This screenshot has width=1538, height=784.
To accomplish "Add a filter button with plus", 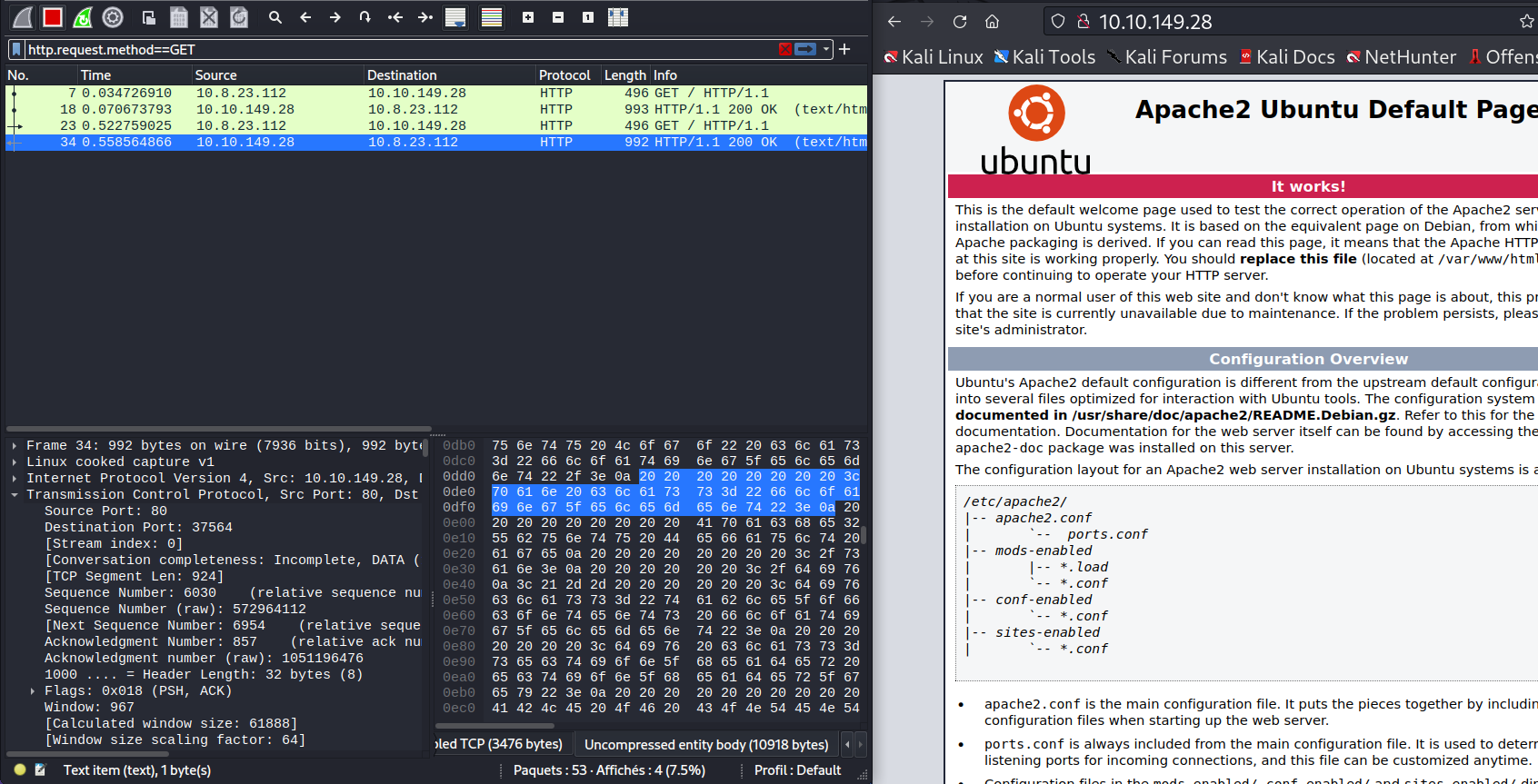I will click(844, 49).
